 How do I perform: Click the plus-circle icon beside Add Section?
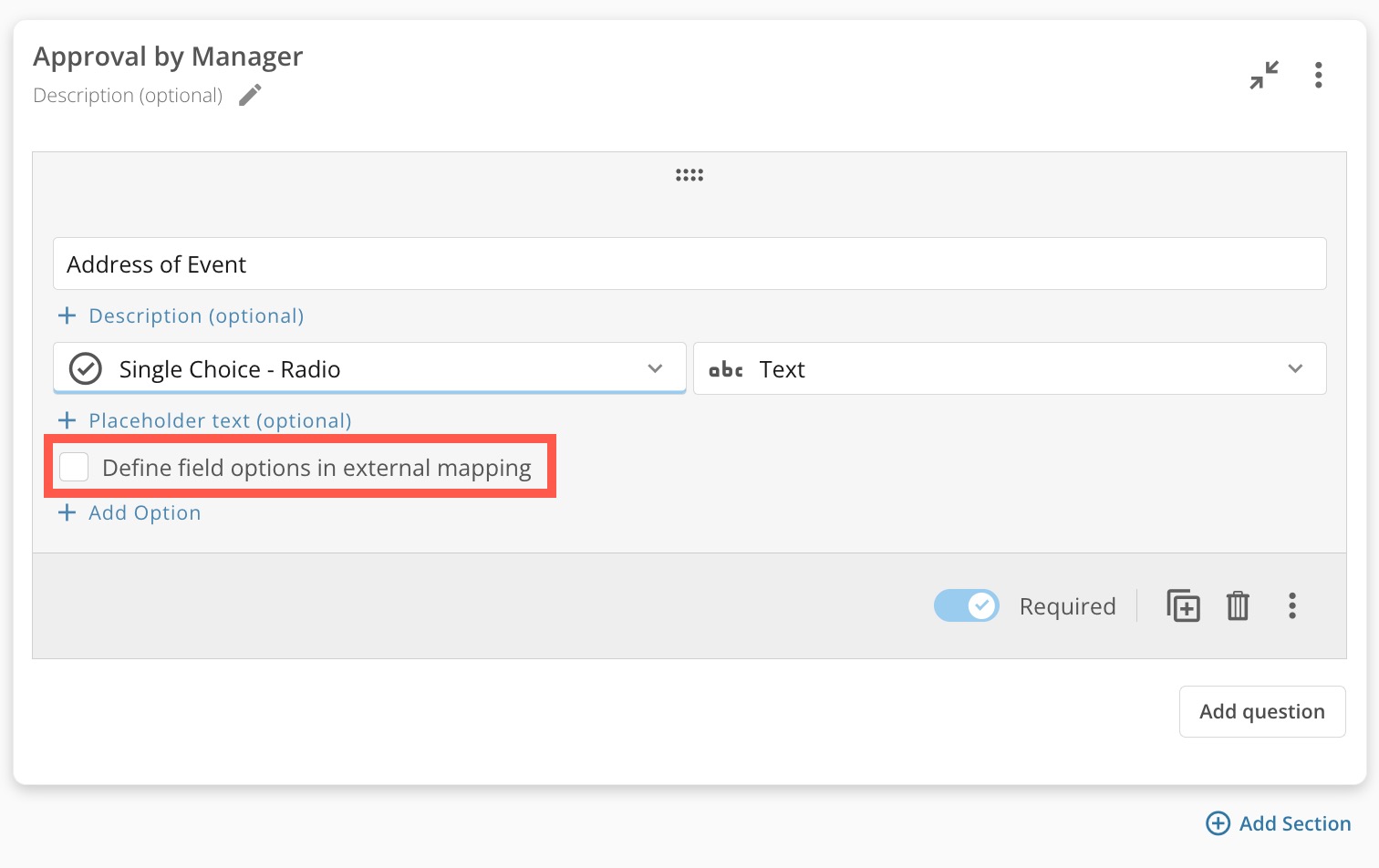(1218, 823)
